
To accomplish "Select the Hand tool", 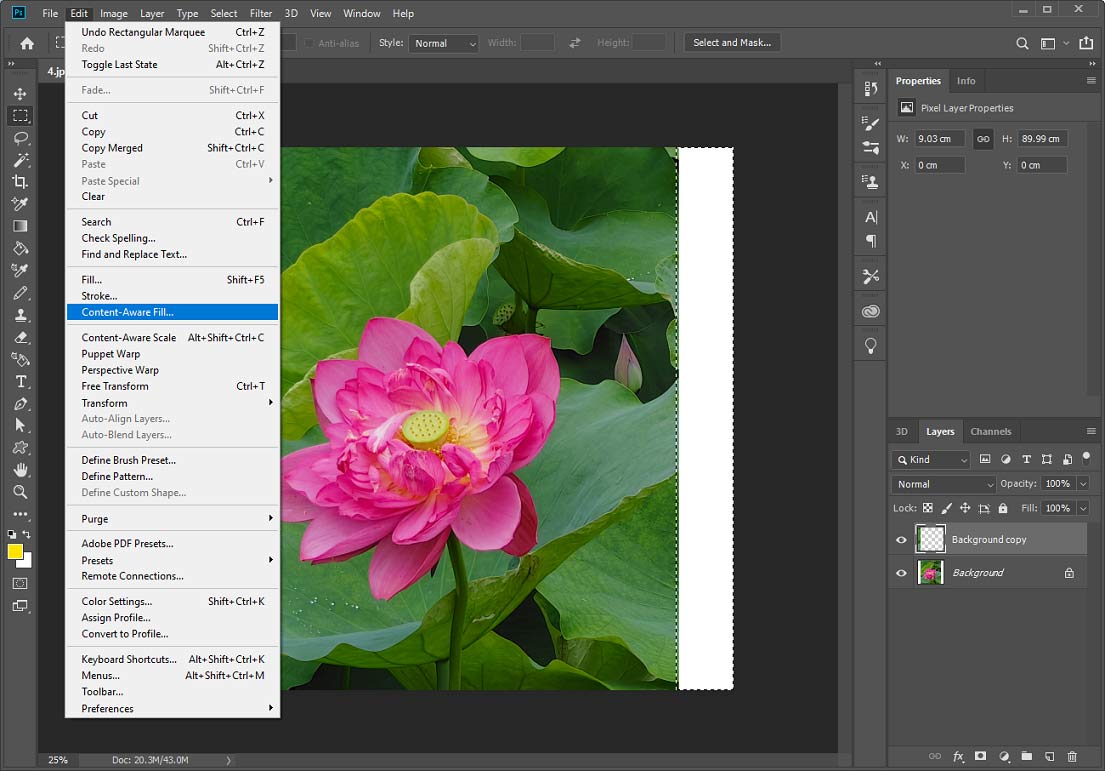I will coord(20,469).
